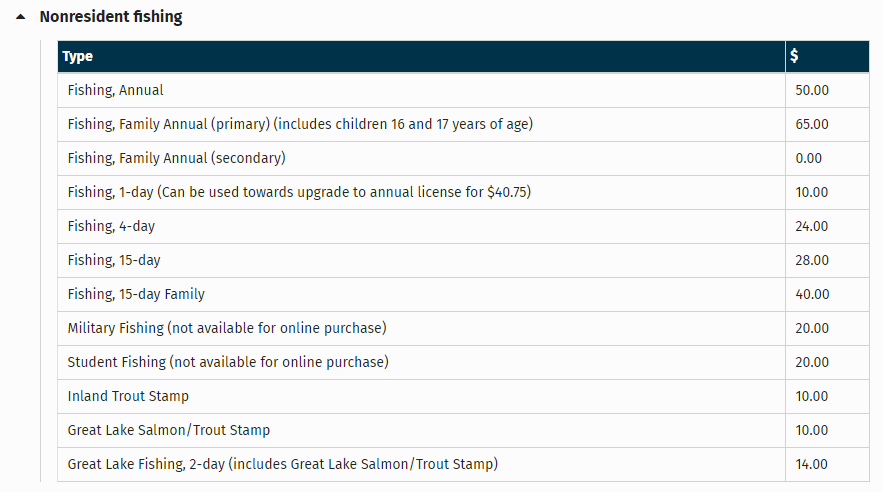Click the 50.00 annual fishing price
This screenshot has width=882, height=492.
pos(812,90)
